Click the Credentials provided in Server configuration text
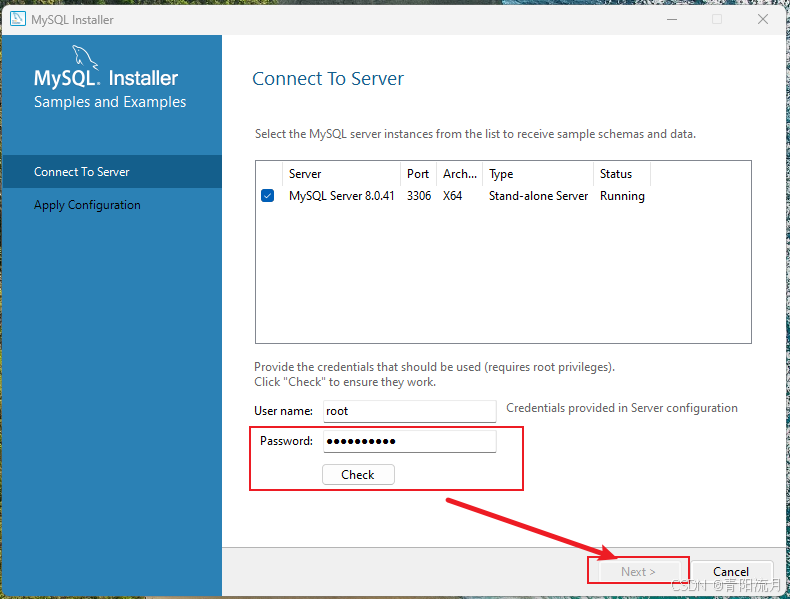The height and width of the screenshot is (599, 790). click(622, 408)
